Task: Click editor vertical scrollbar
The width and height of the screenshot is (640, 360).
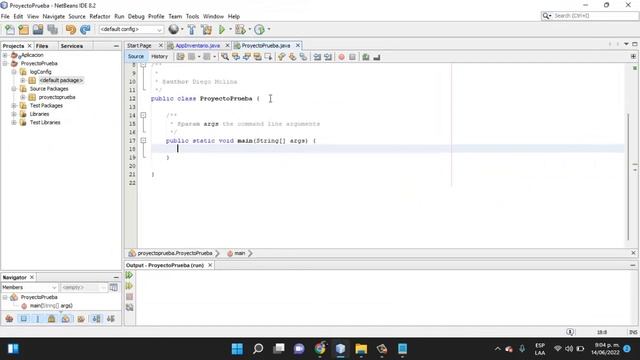Action: [x=628, y=176]
